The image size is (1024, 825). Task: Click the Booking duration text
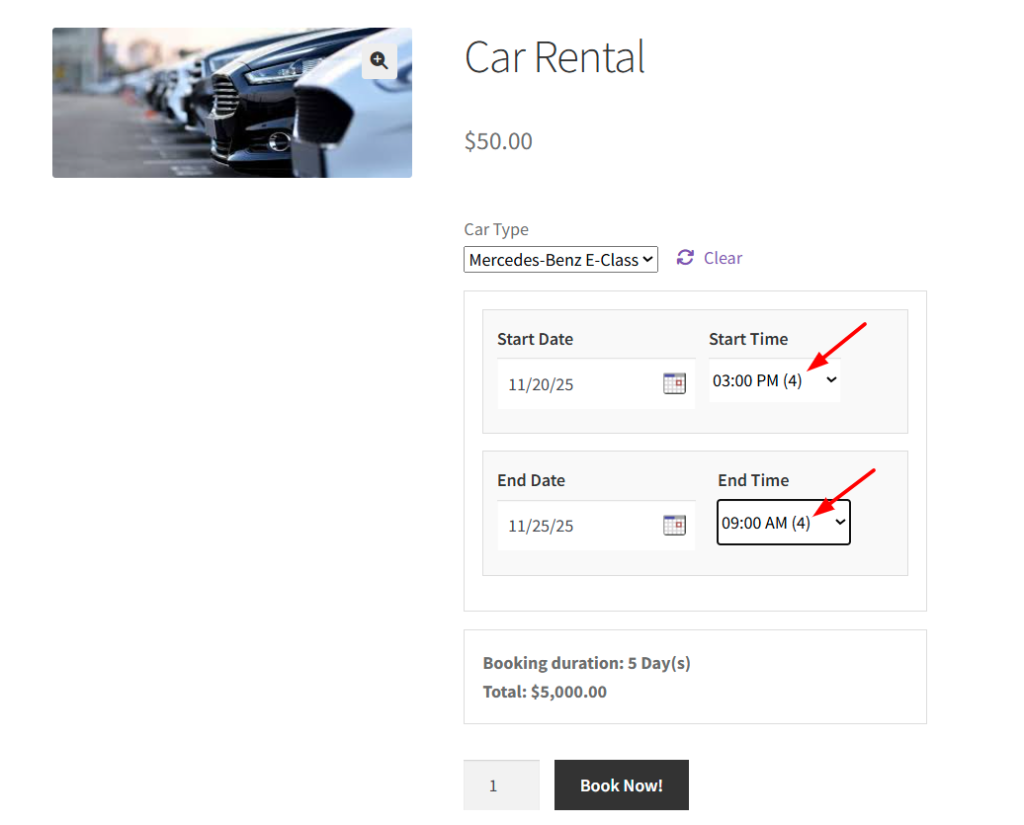click(586, 663)
